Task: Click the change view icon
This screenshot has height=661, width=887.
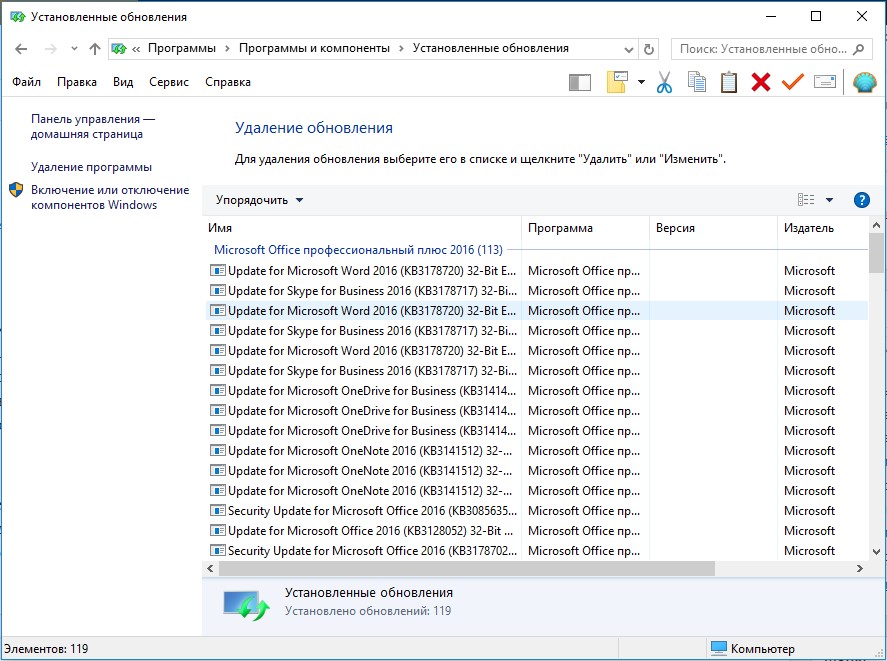Action: coord(806,200)
